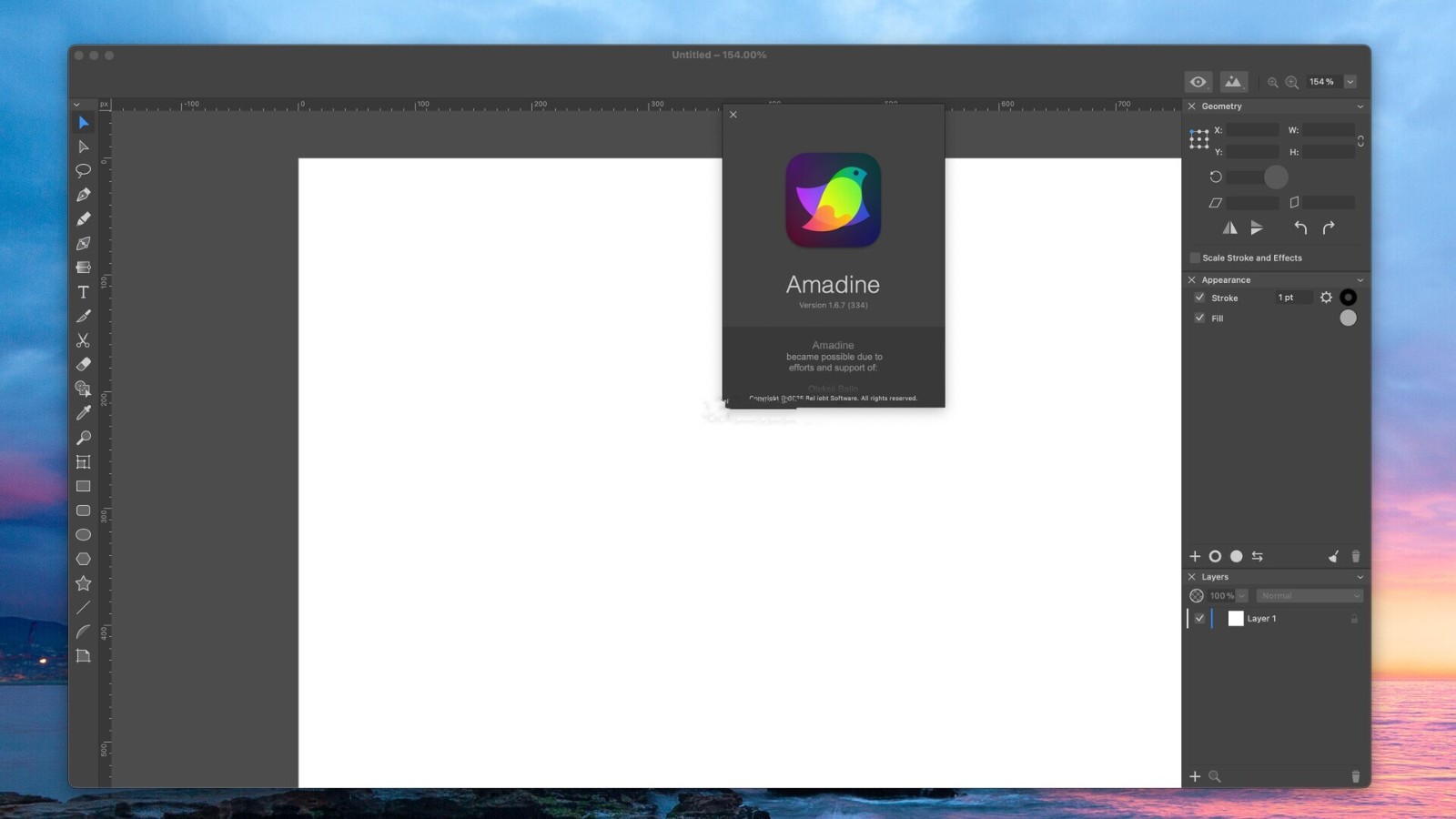The height and width of the screenshot is (819, 1456).
Task: Click the flip horizontal icon in Geometry
Action: [1230, 227]
